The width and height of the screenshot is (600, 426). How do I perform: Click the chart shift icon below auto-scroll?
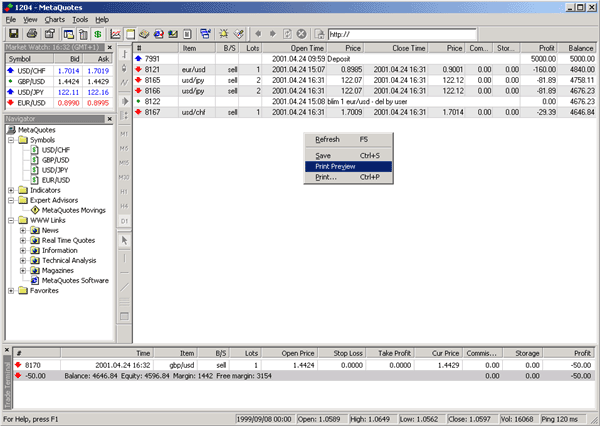coord(124,115)
